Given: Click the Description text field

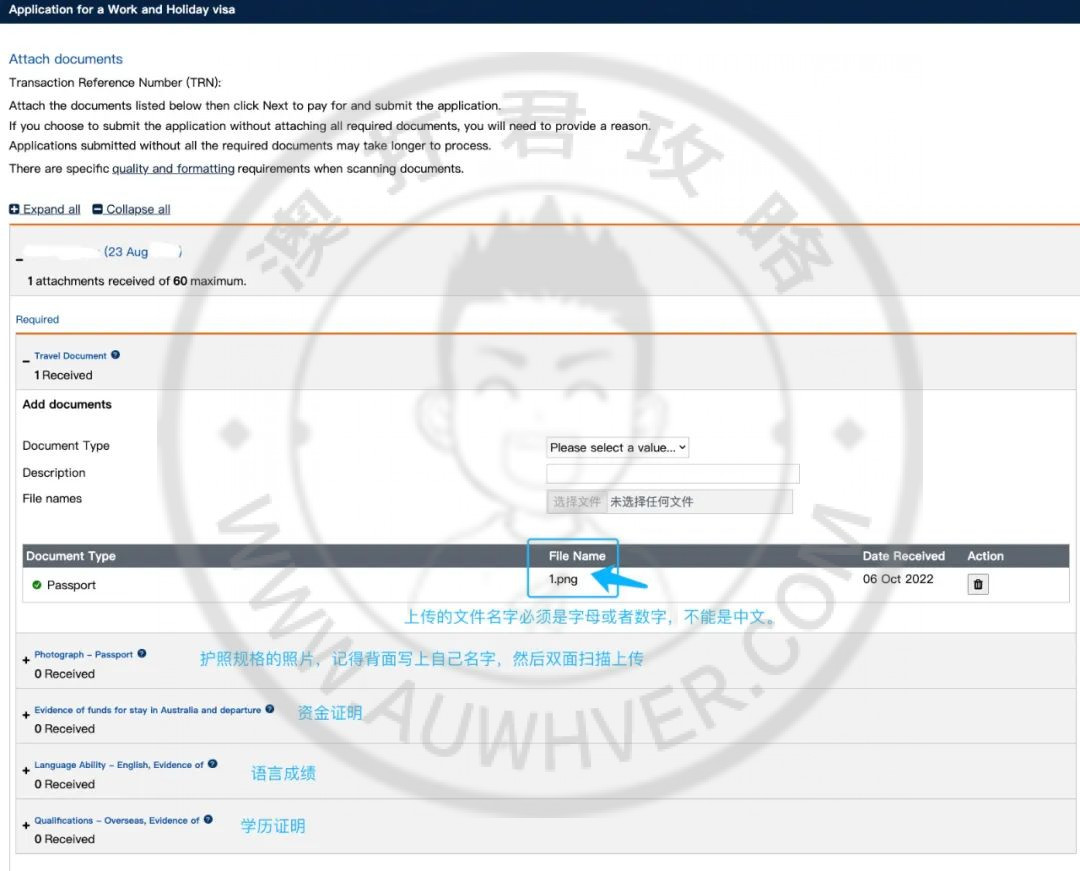Looking at the screenshot, I should [673, 474].
